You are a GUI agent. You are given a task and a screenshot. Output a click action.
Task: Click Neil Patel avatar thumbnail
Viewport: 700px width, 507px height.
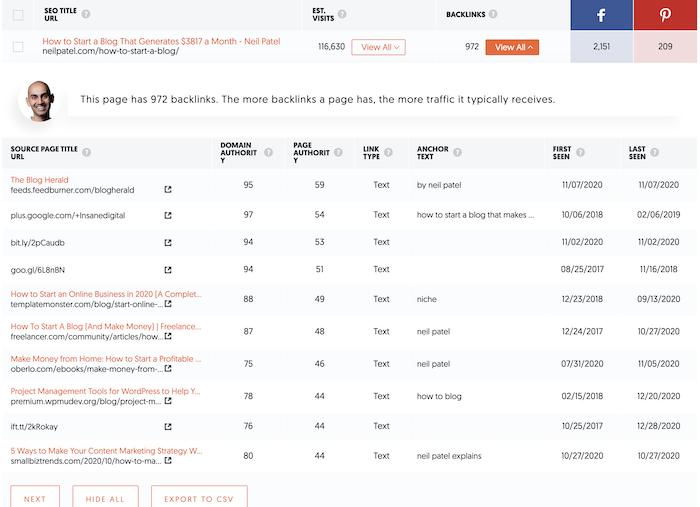[40, 101]
